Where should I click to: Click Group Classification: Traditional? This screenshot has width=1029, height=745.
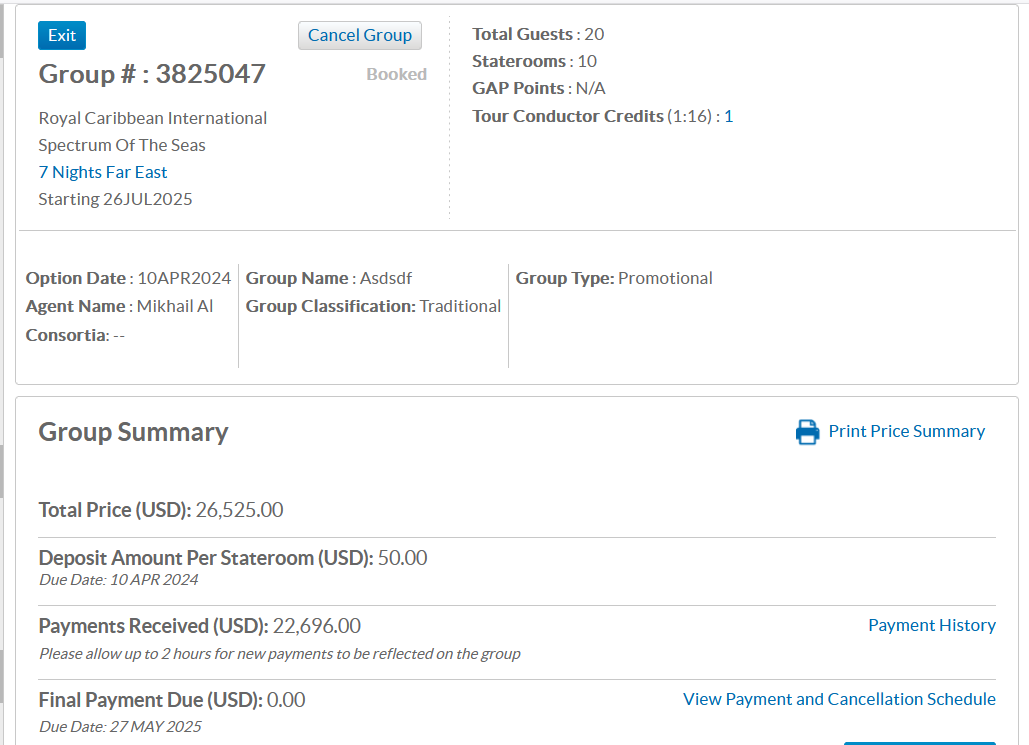click(x=373, y=307)
